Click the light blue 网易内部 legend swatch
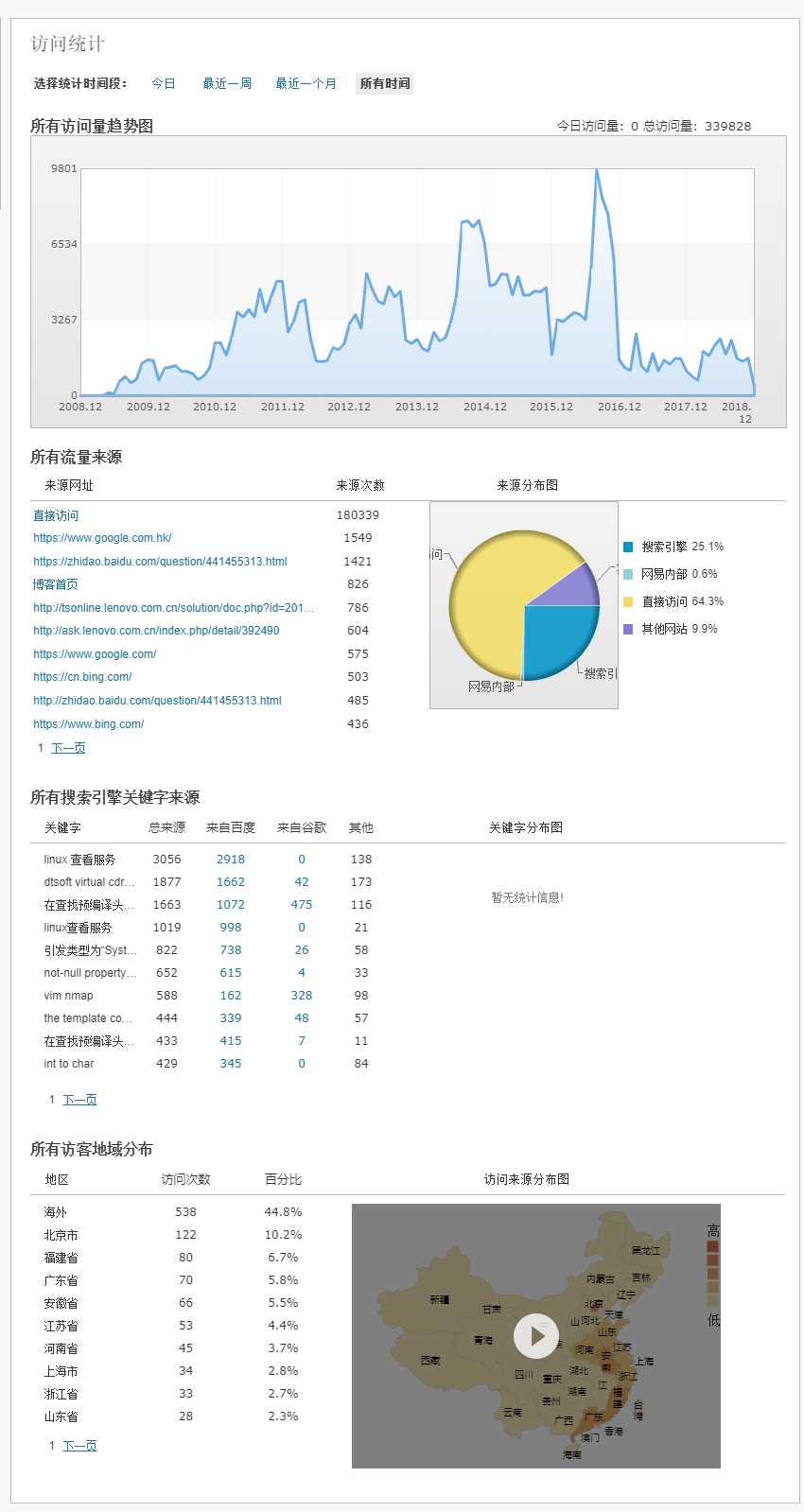The image size is (804, 1512). (x=628, y=574)
